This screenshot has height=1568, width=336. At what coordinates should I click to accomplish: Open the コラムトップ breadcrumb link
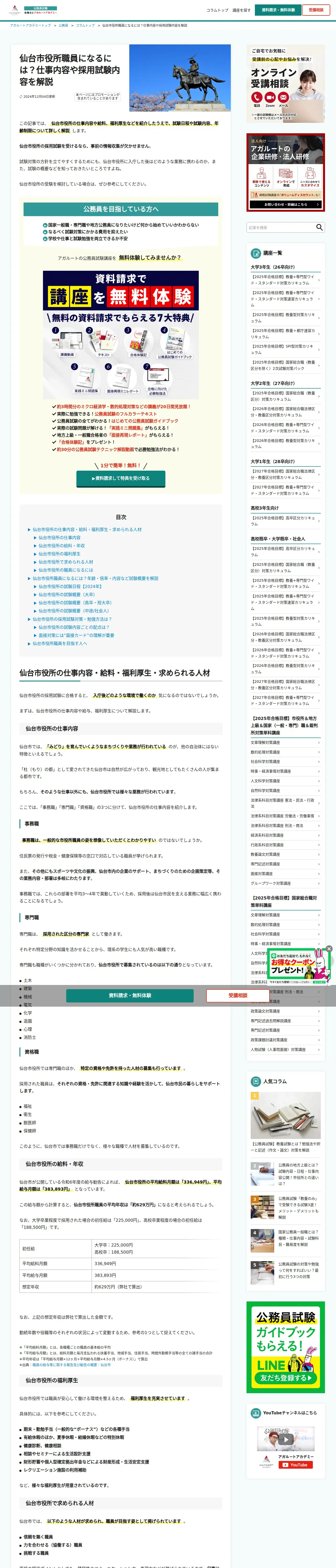pyautogui.click(x=85, y=26)
